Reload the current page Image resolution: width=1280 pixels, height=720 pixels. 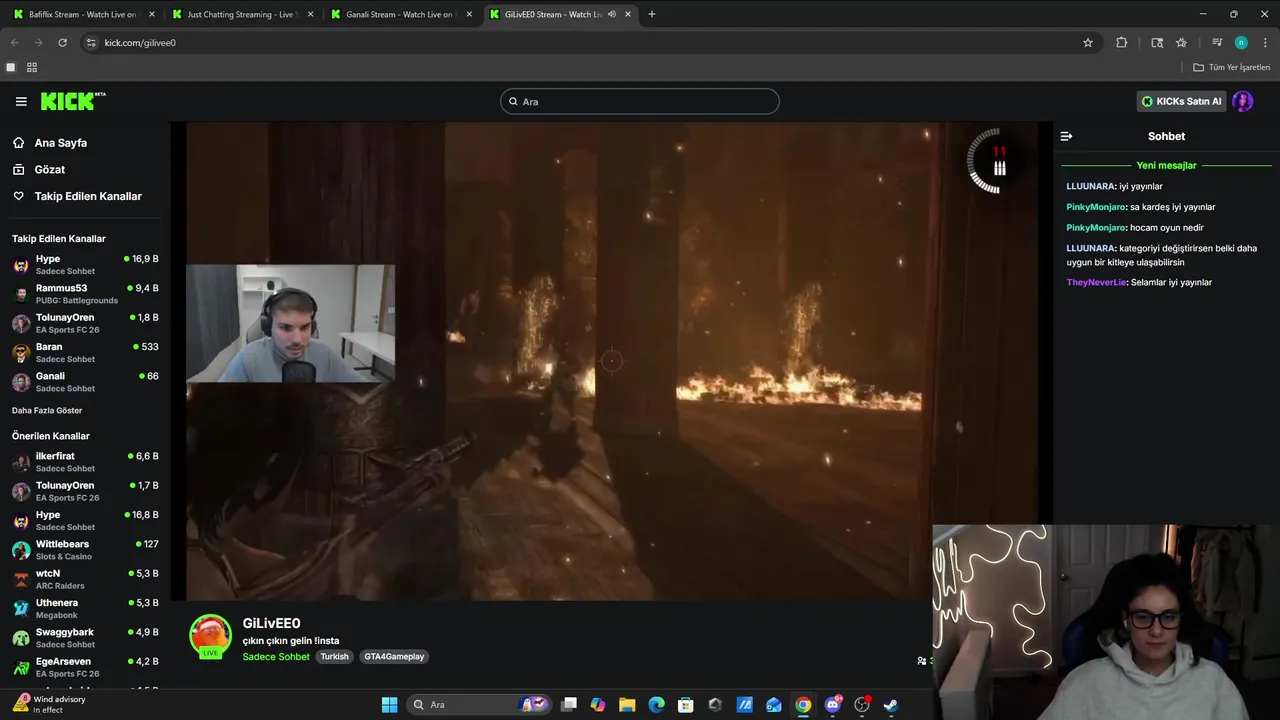pos(62,43)
